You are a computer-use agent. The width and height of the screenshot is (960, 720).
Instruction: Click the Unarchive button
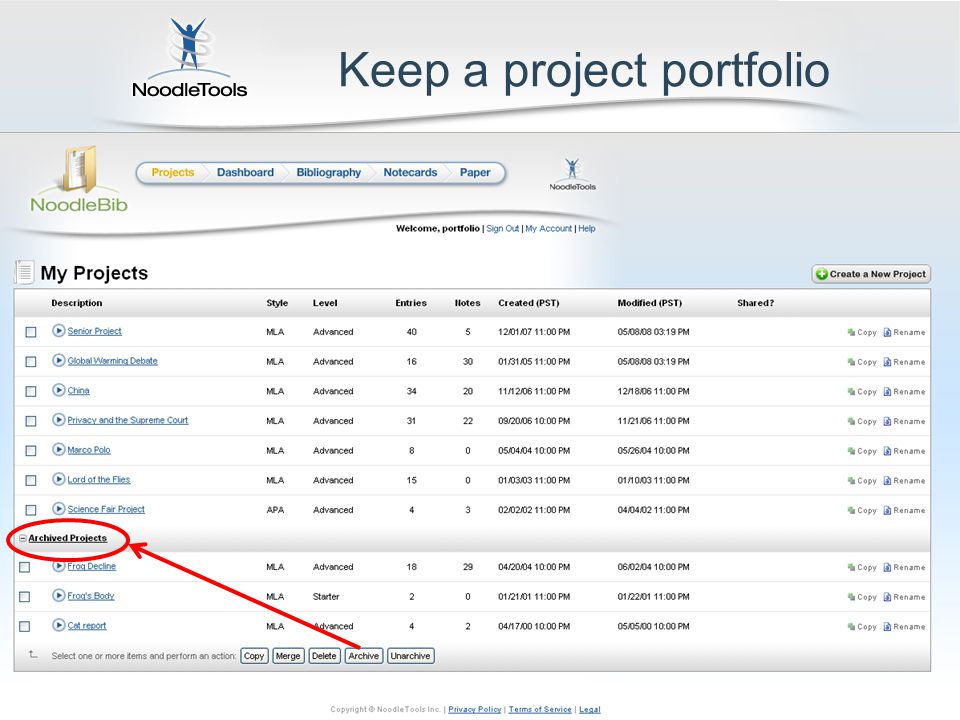click(x=410, y=656)
